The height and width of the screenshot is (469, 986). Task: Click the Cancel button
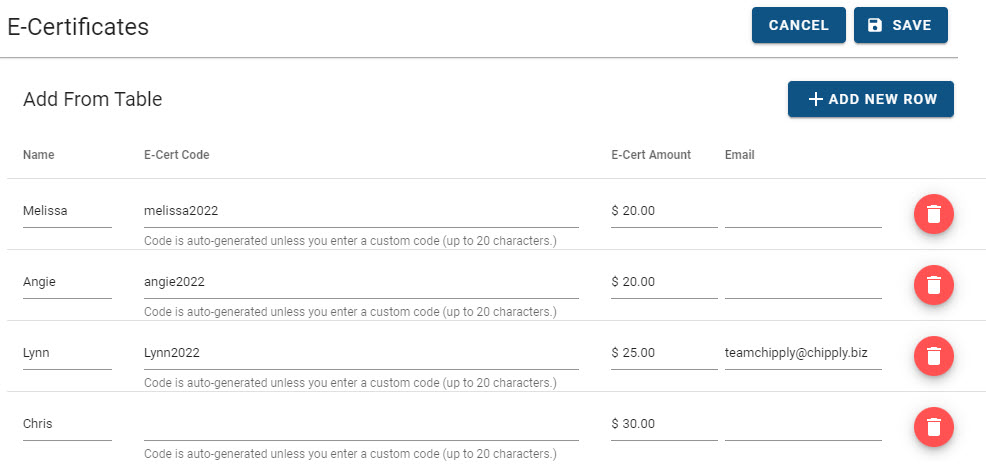[799, 25]
